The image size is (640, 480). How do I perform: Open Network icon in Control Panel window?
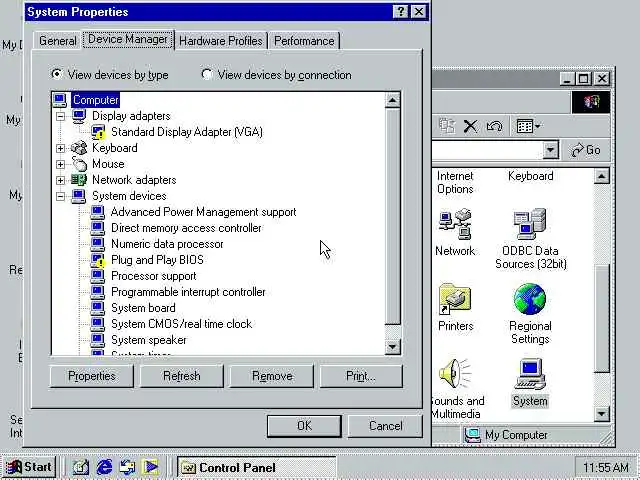coord(455,224)
